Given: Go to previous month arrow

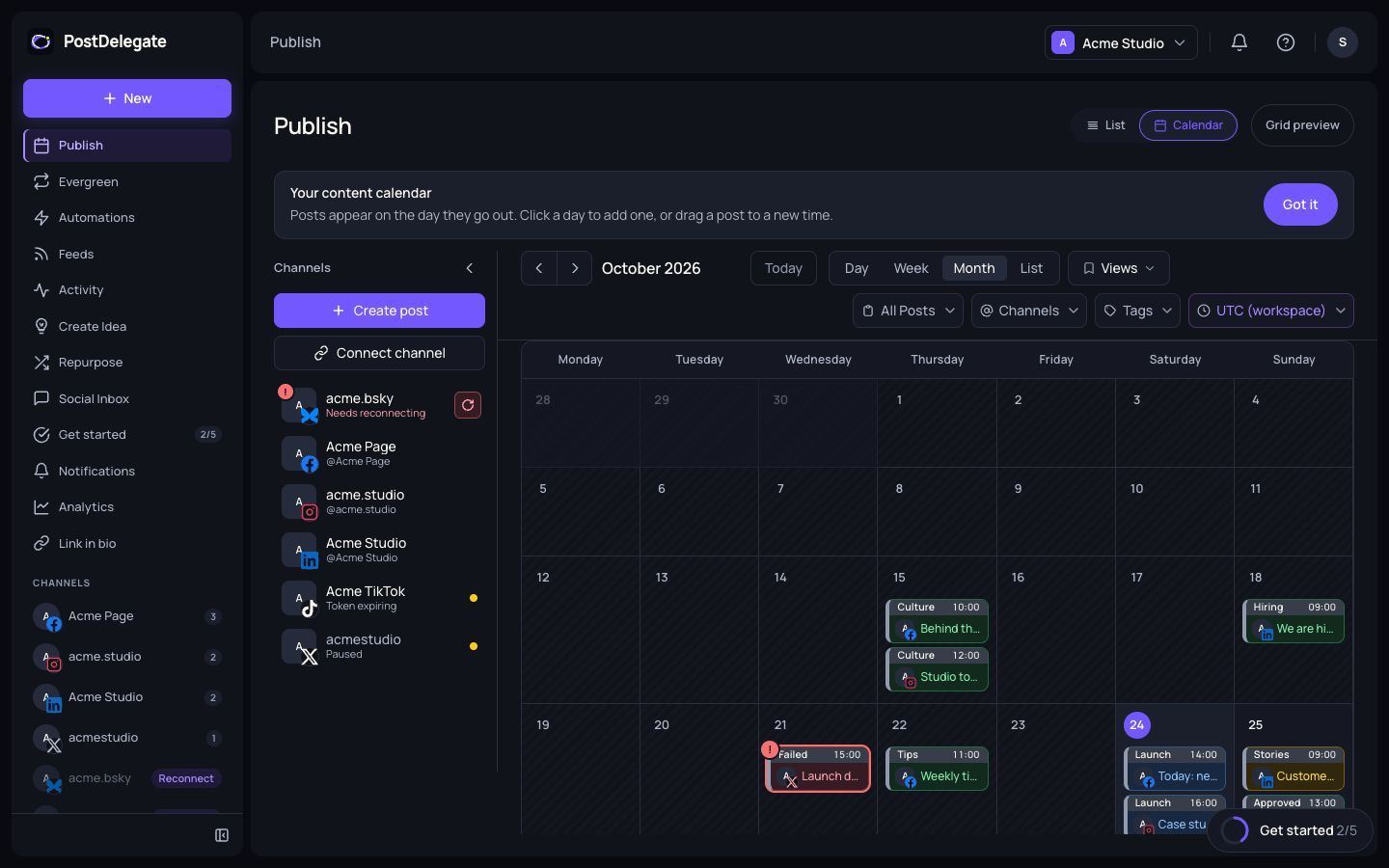Looking at the screenshot, I should click(x=539, y=268).
